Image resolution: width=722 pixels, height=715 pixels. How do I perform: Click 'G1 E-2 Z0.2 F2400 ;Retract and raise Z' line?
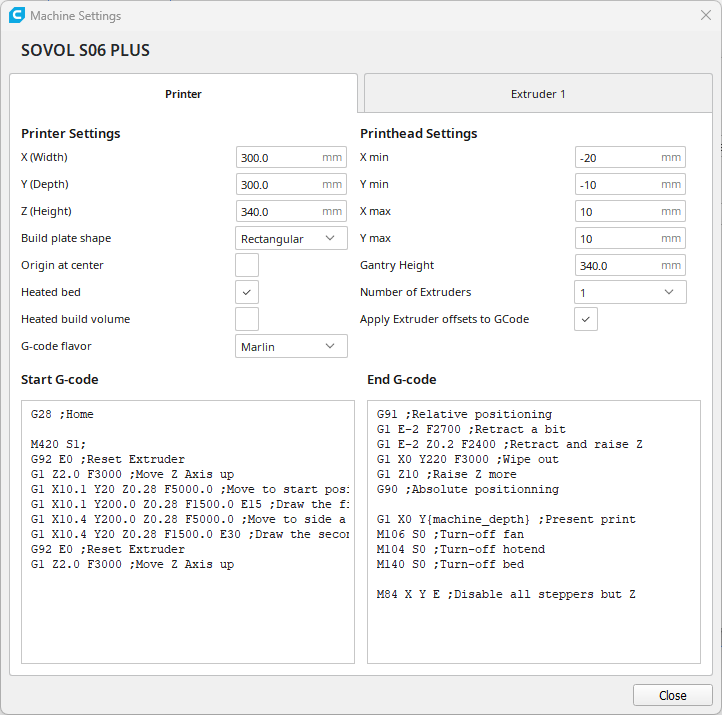coord(509,444)
